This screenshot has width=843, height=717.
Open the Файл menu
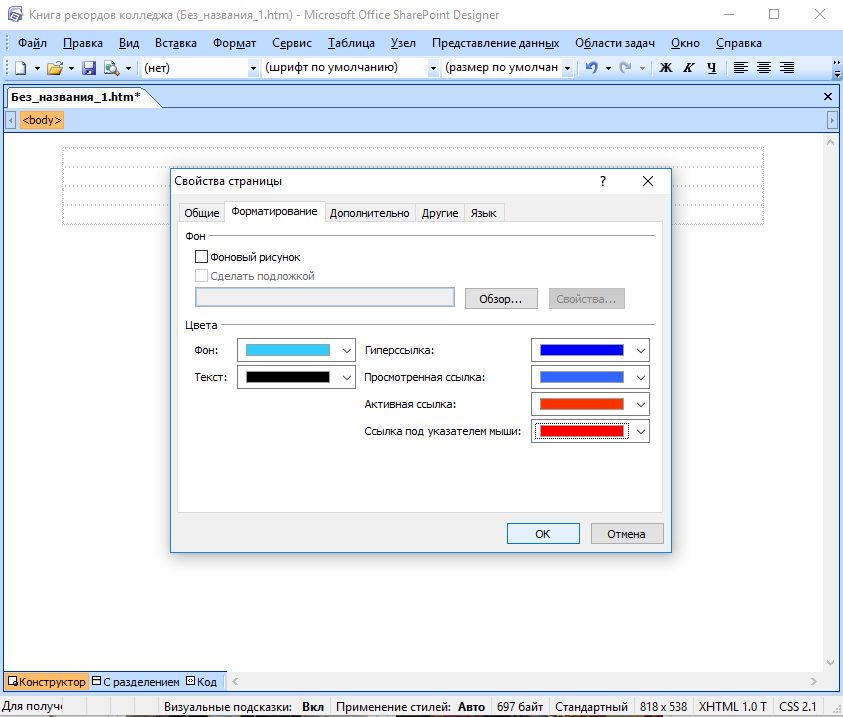(x=32, y=43)
